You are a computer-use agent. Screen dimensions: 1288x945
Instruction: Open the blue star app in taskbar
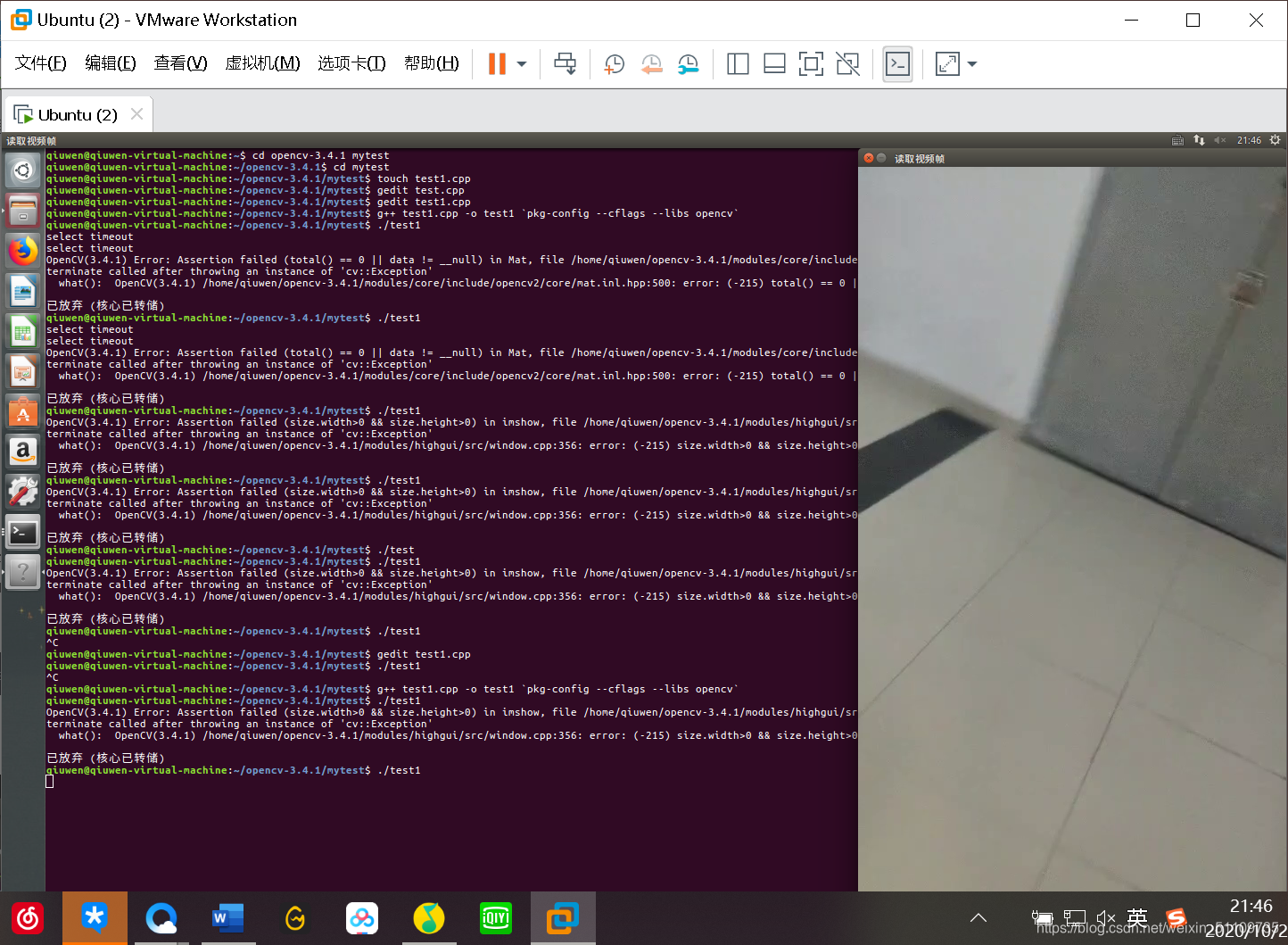pyautogui.click(x=95, y=918)
